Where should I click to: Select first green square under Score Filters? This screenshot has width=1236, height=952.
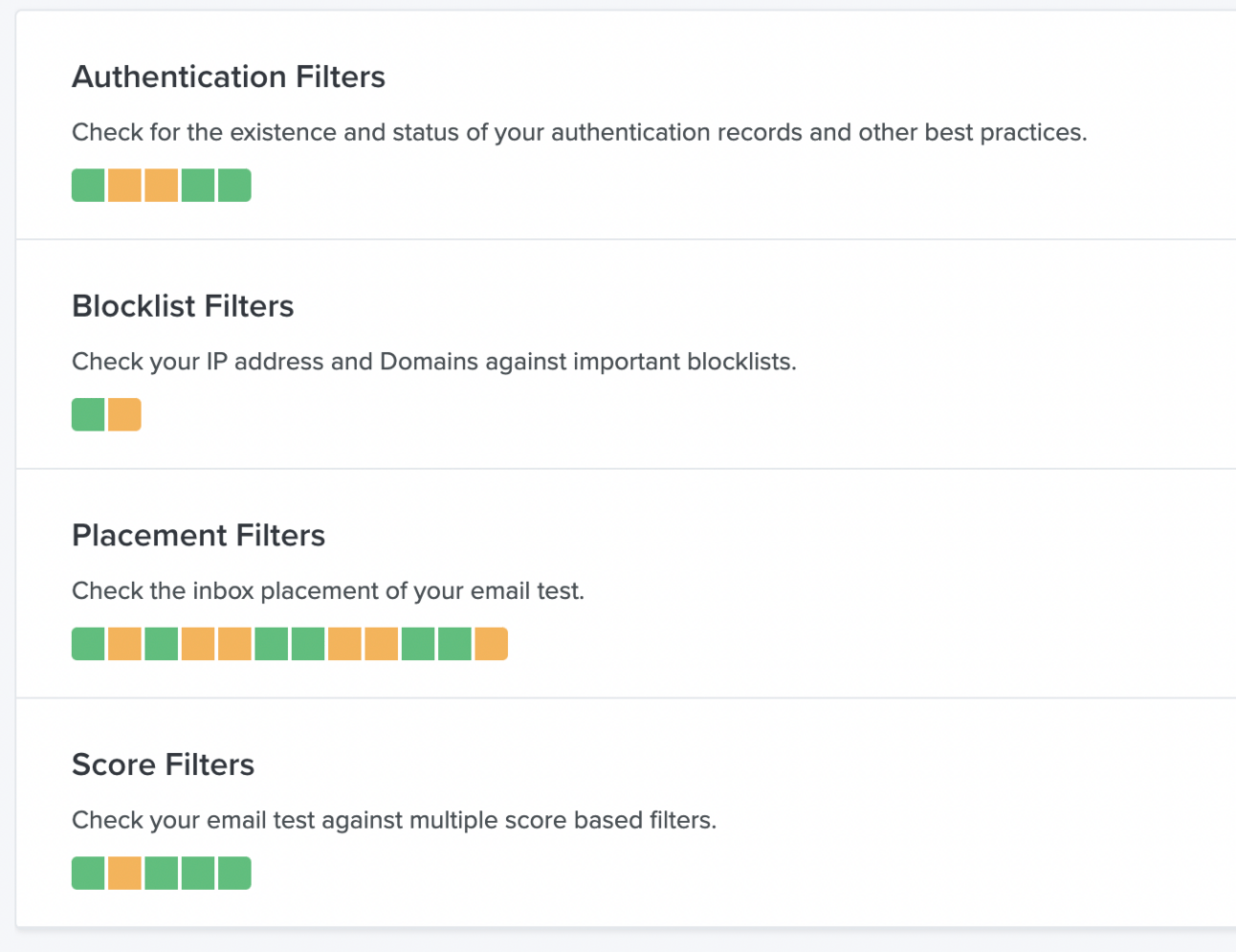(88, 874)
